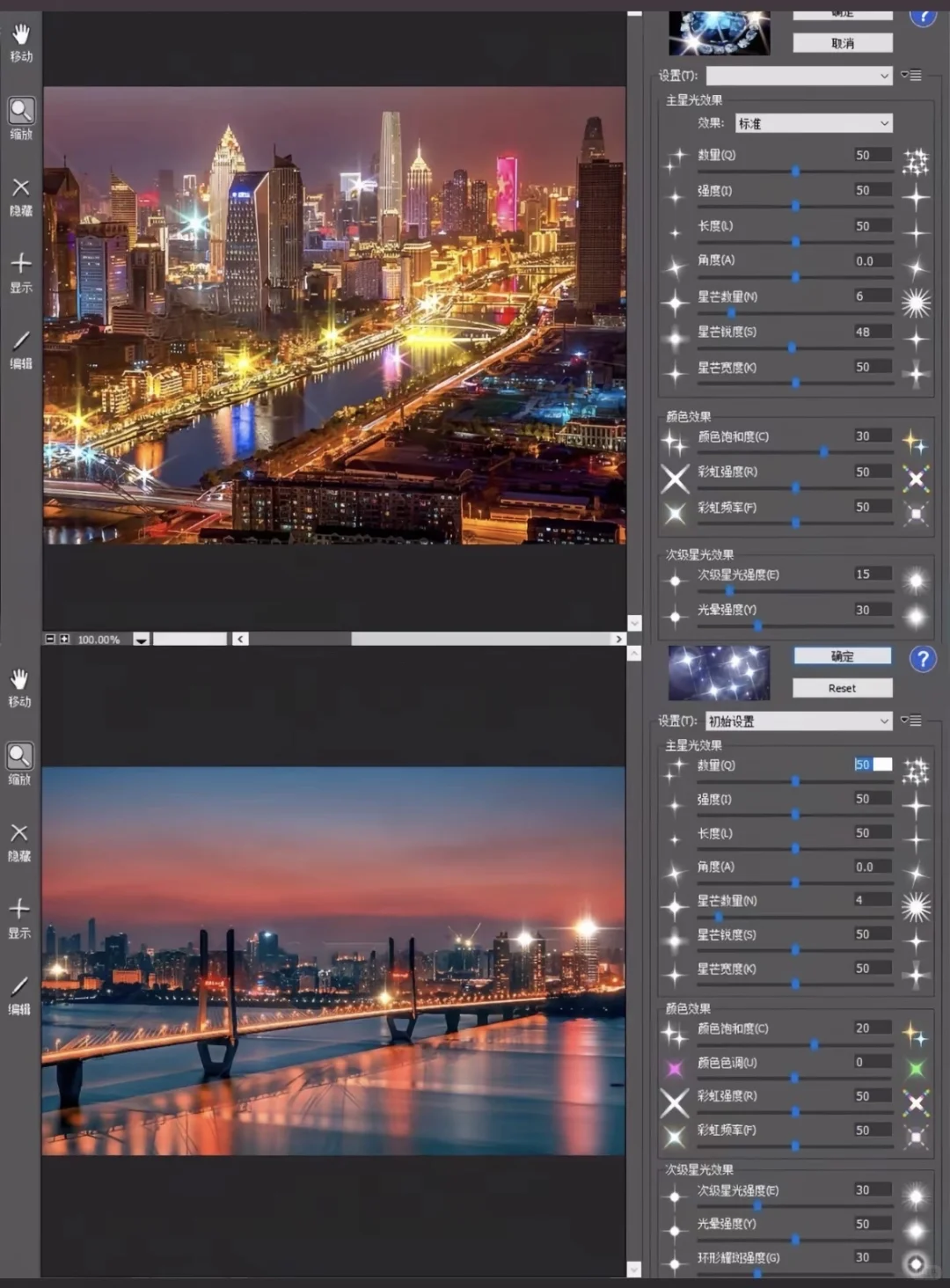
Task: Click the Reset button
Action: [843, 688]
